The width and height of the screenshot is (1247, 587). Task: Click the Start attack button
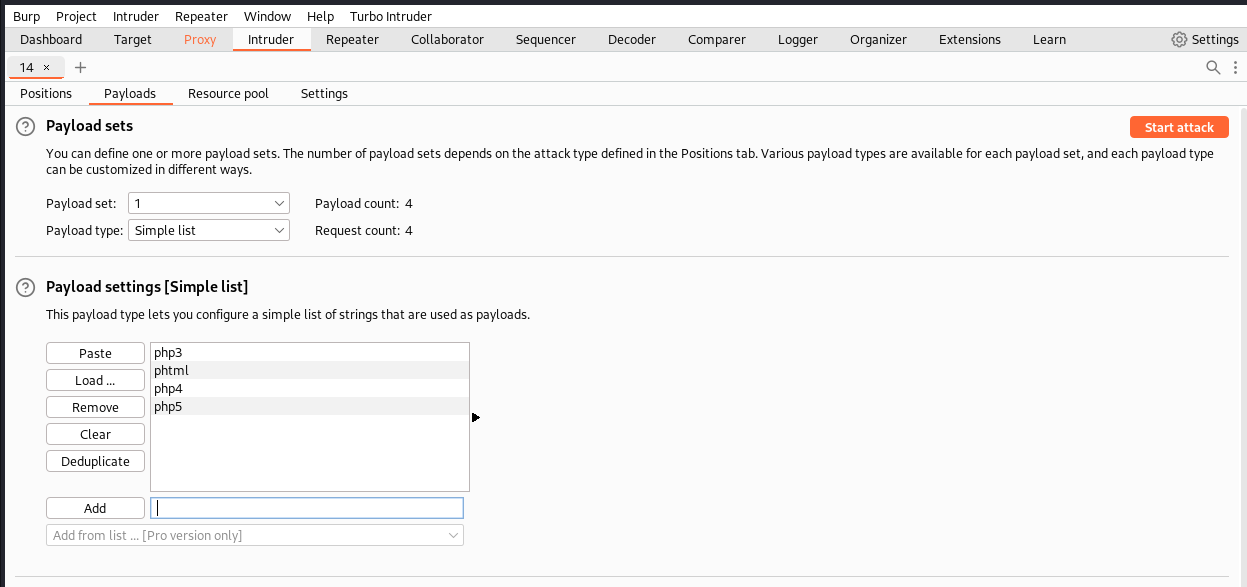[x=1179, y=127]
